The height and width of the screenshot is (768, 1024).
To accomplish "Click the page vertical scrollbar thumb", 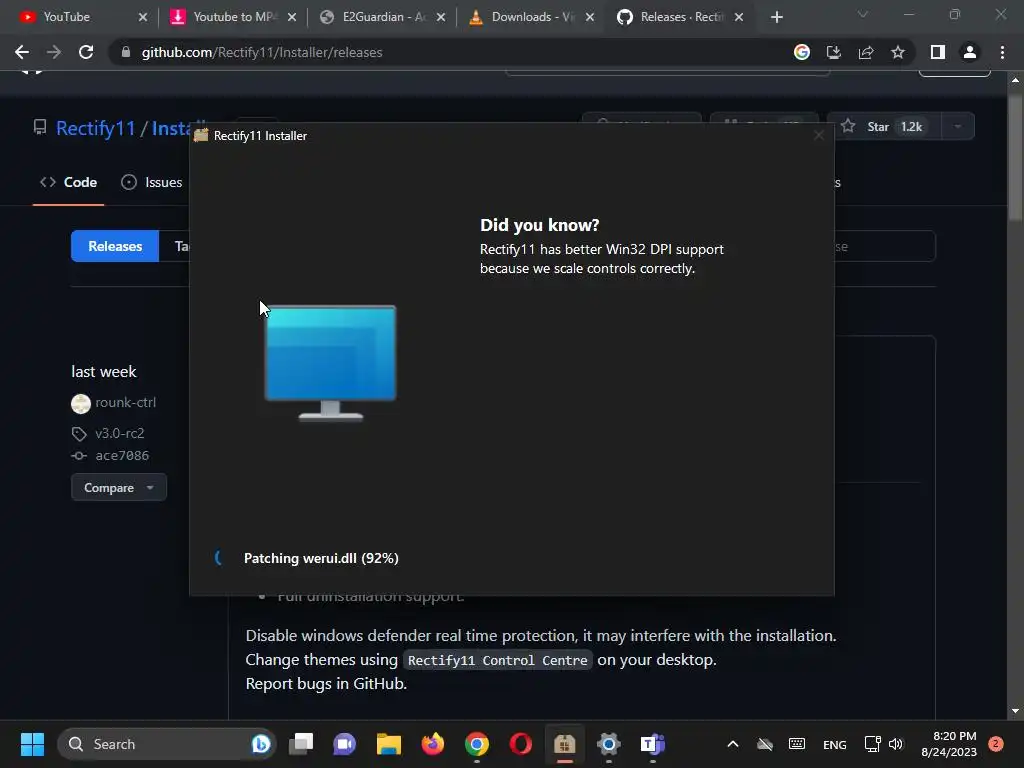I will (1015, 157).
